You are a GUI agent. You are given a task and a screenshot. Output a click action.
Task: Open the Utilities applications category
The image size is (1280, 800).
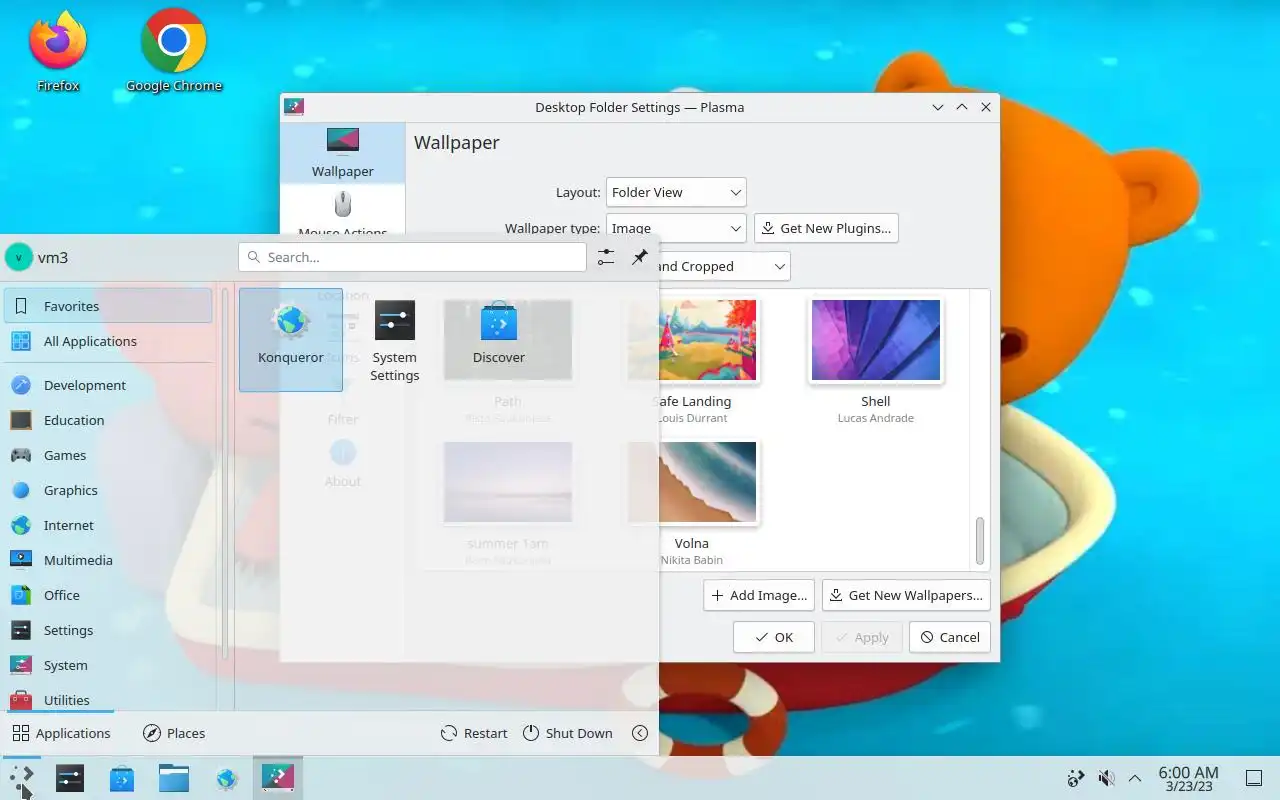click(108, 699)
